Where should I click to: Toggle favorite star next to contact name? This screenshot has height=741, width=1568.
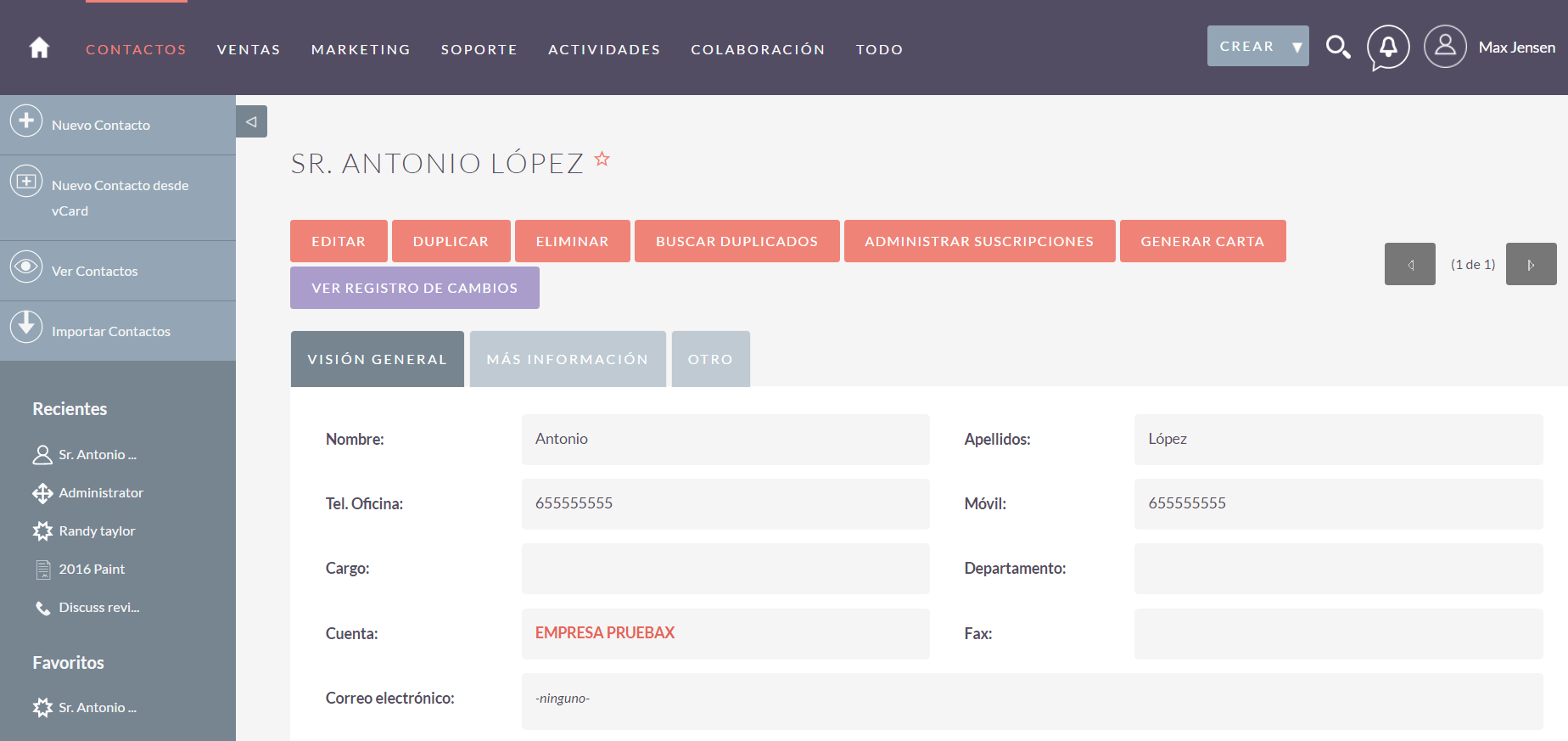point(602,159)
